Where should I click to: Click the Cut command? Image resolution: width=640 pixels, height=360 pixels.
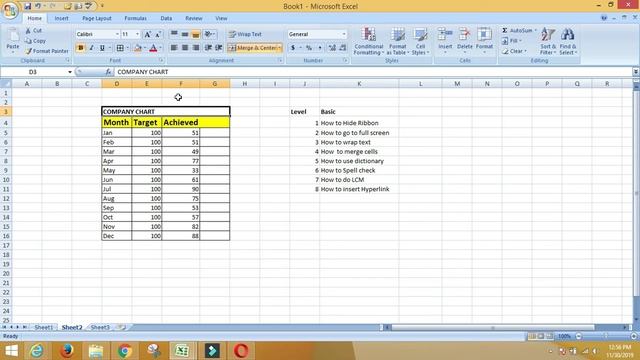coord(33,31)
